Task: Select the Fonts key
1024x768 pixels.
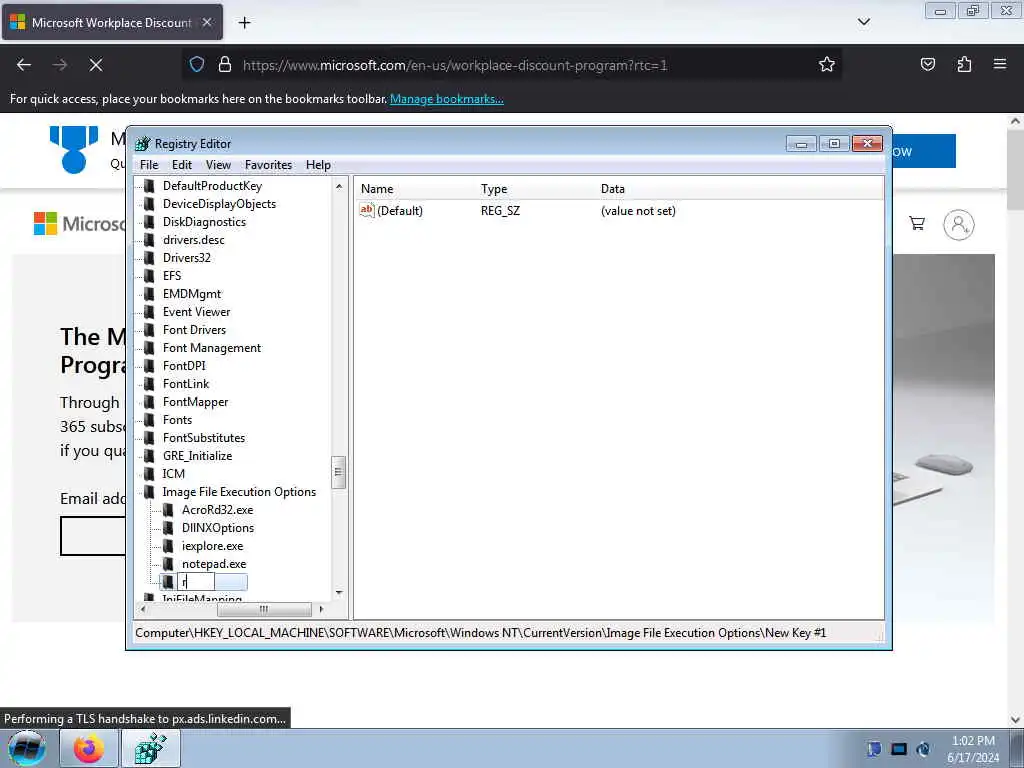Action: point(177,420)
